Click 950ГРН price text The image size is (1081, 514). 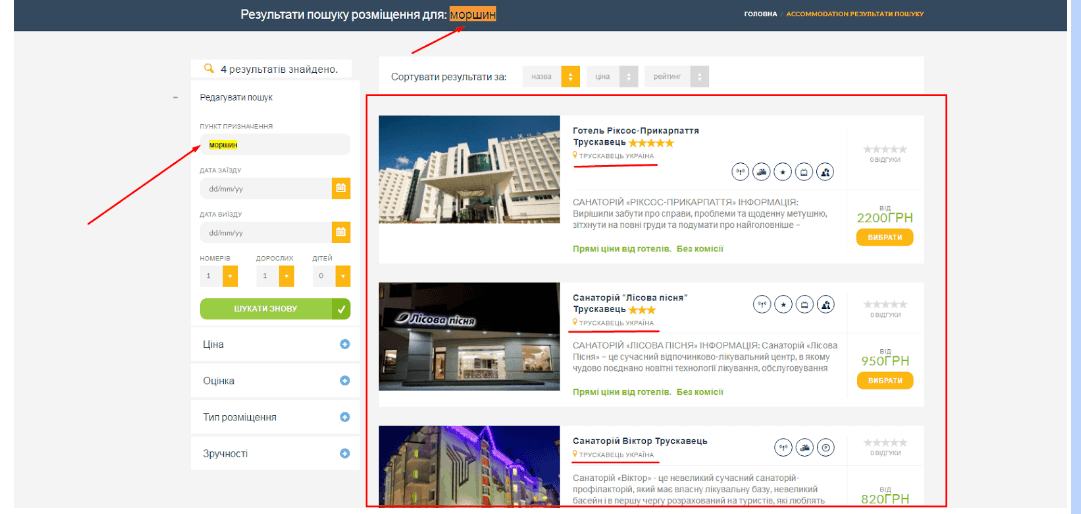click(885, 361)
